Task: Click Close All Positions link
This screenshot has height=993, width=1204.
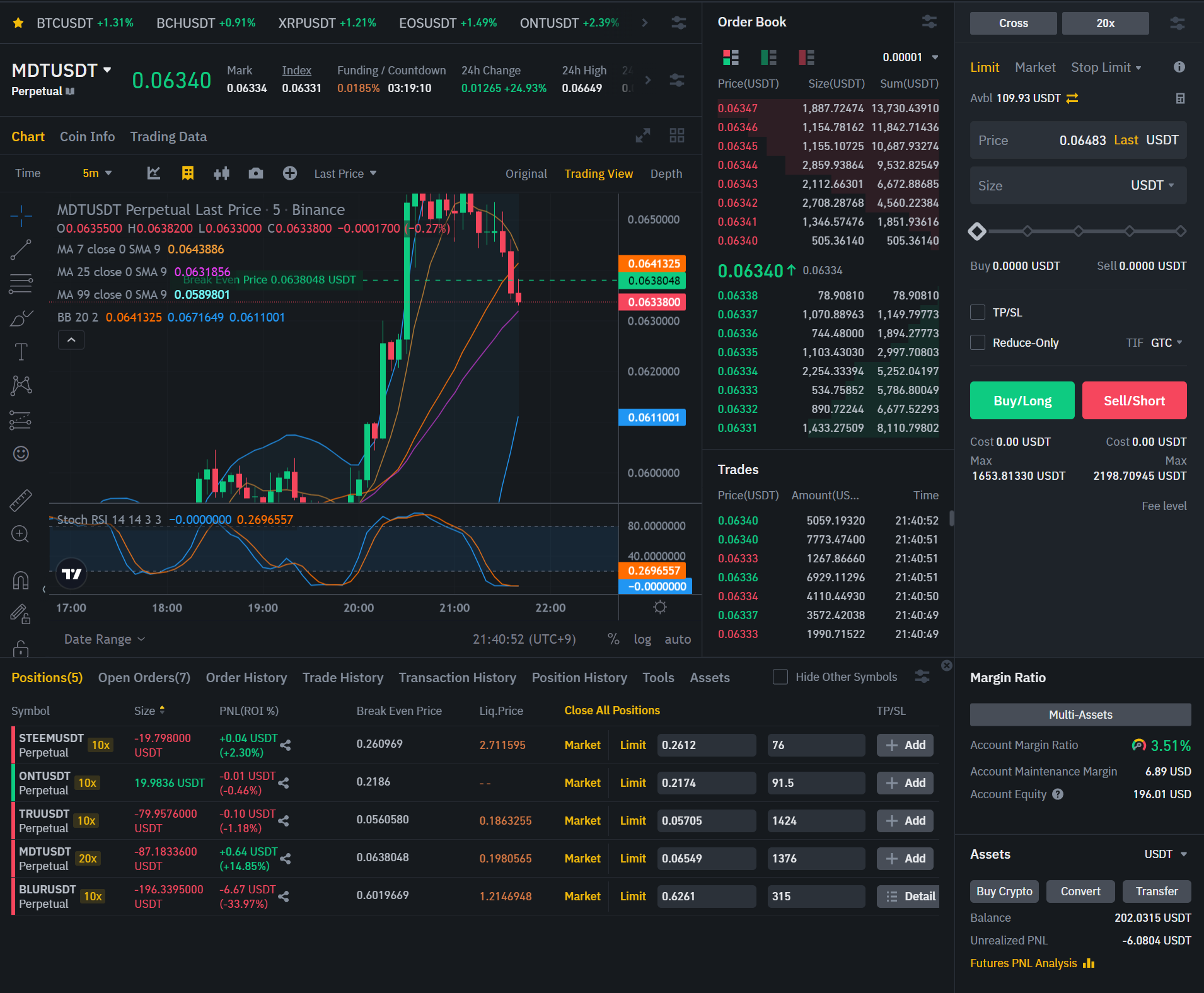Action: pos(611,711)
